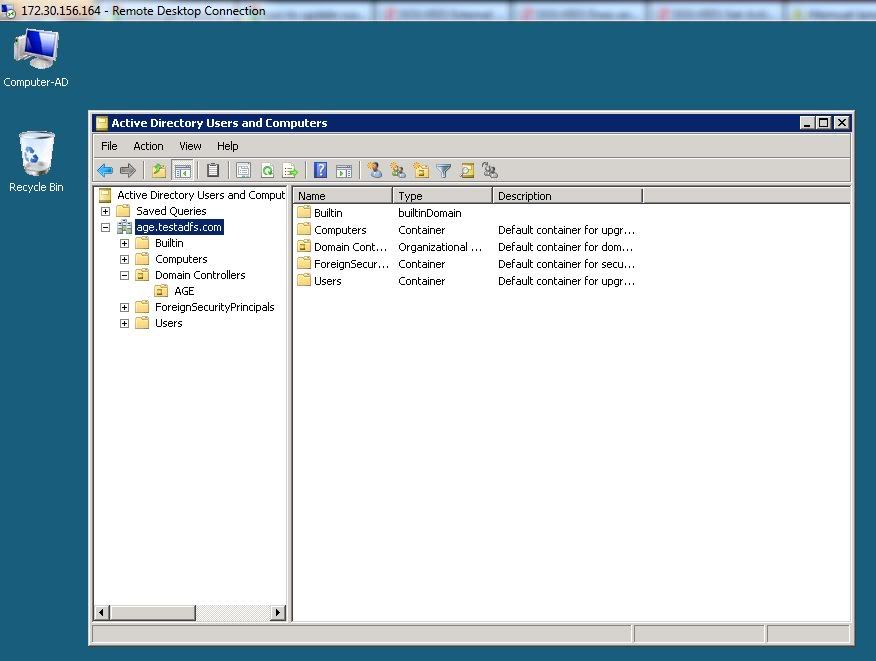Open Properties toolbar icon
Image resolution: width=876 pixels, height=661 pixels.
[243, 170]
